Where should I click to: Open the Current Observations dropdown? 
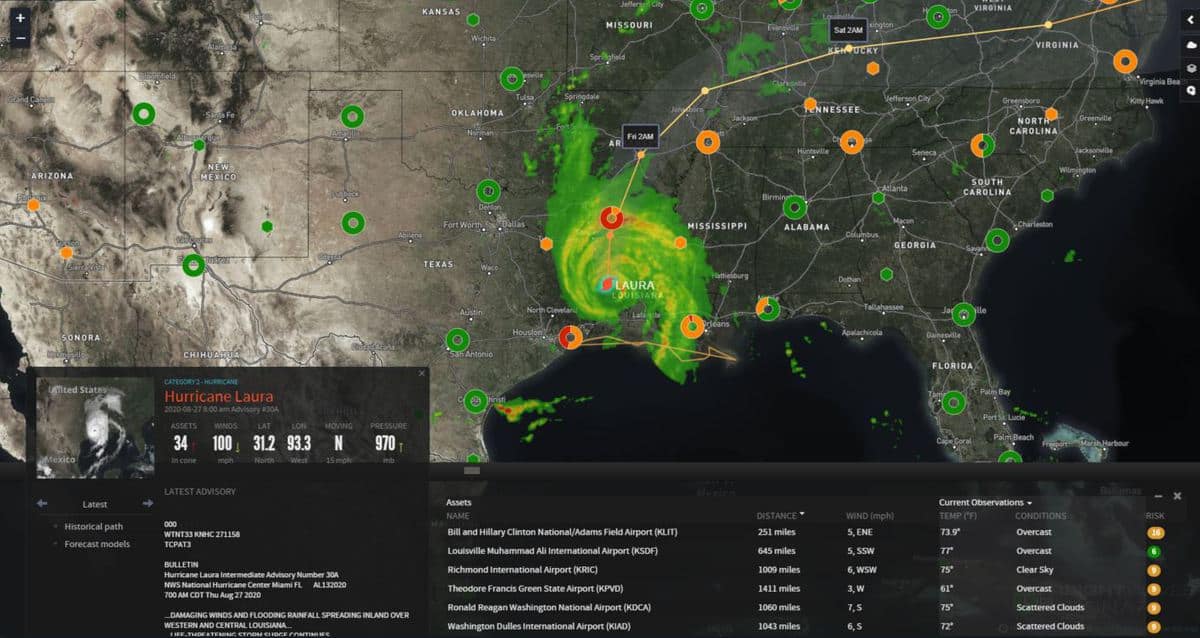[x=985, y=502]
